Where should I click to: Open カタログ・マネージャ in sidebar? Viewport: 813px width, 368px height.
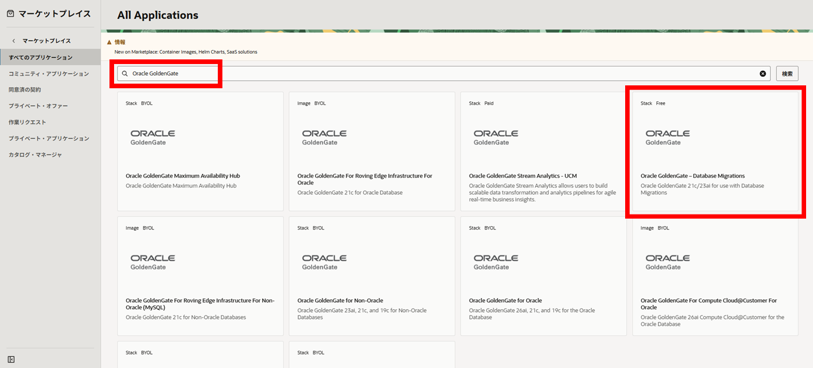[x=35, y=154]
